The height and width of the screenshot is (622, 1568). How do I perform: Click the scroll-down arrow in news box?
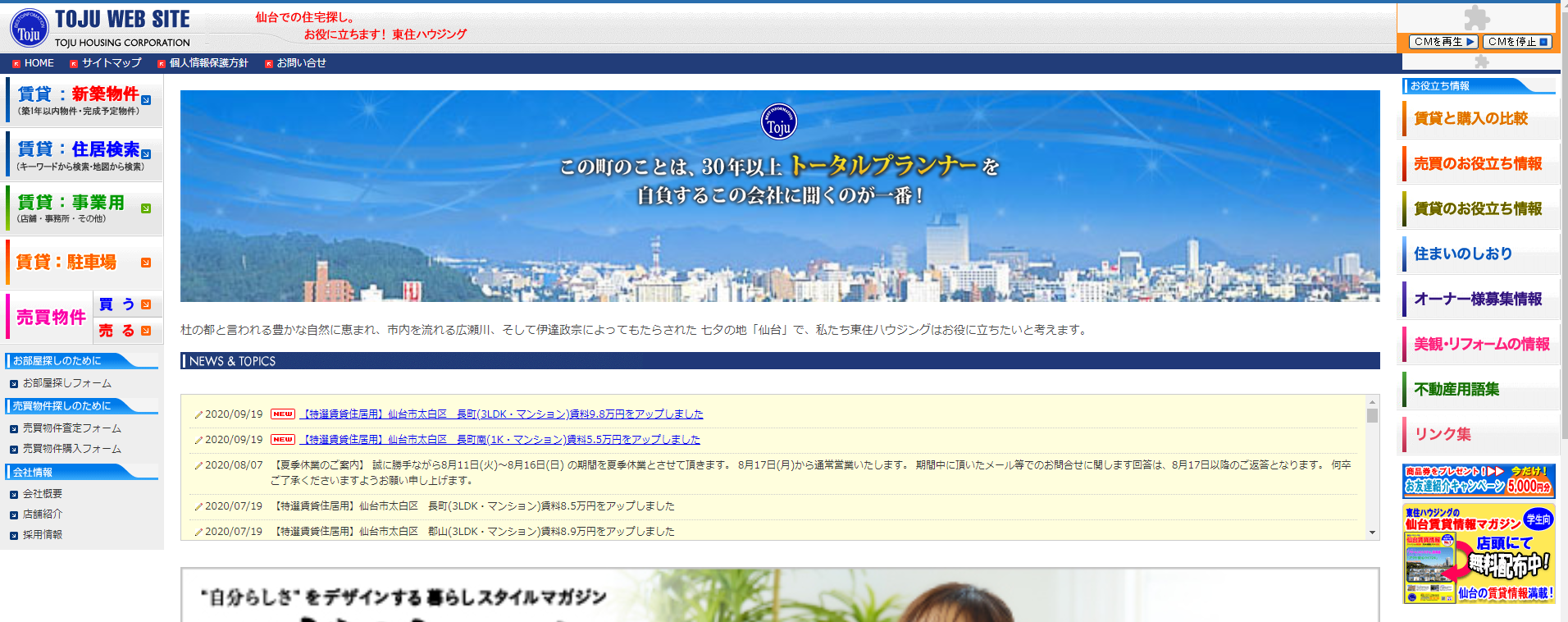1372,533
